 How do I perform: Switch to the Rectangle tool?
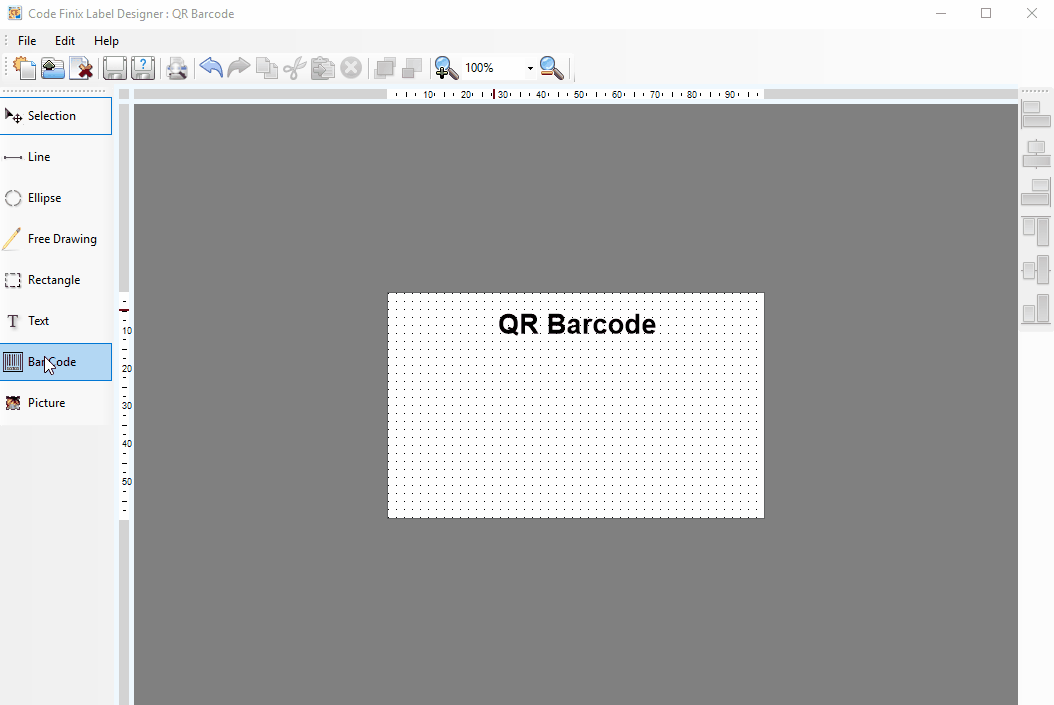tap(55, 280)
